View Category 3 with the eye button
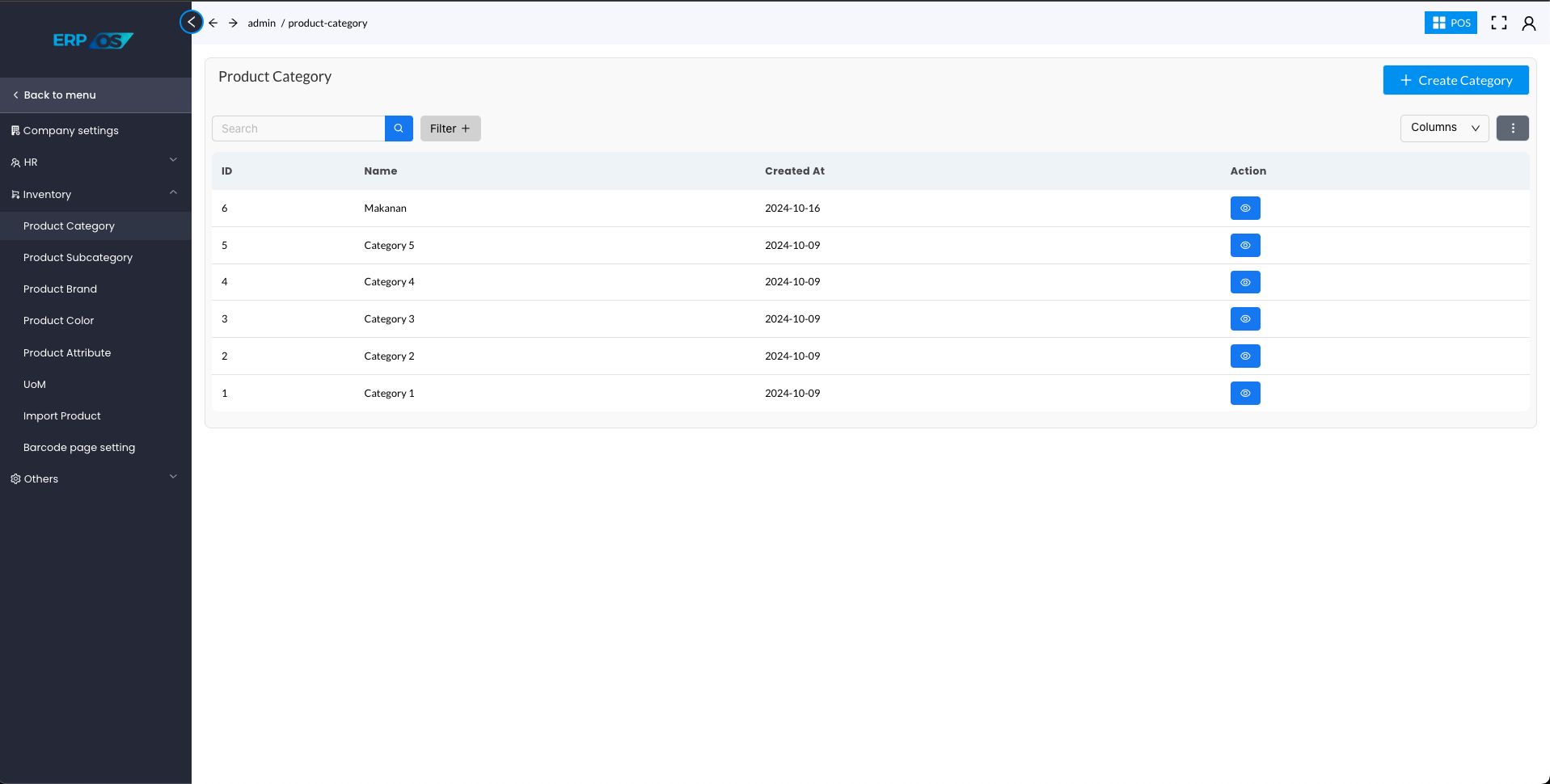This screenshot has width=1550, height=784. (1245, 319)
